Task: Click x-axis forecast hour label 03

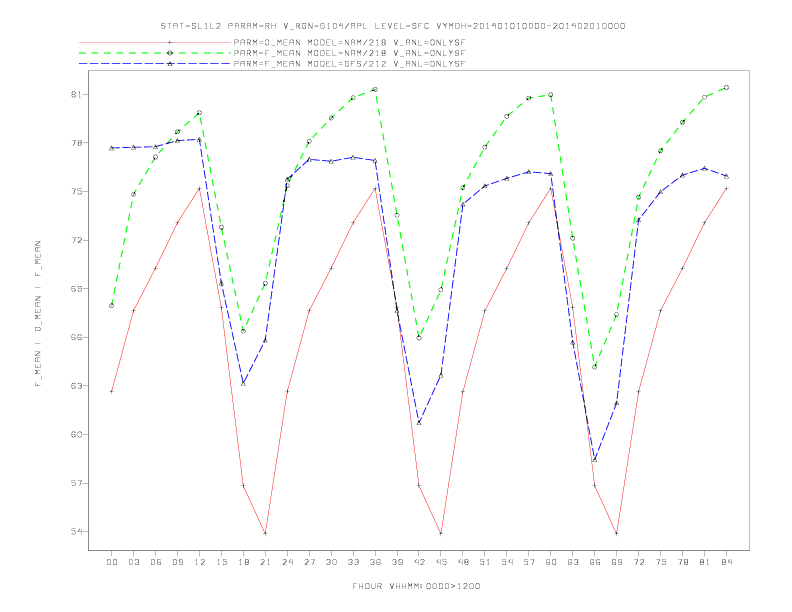Action: (133, 562)
